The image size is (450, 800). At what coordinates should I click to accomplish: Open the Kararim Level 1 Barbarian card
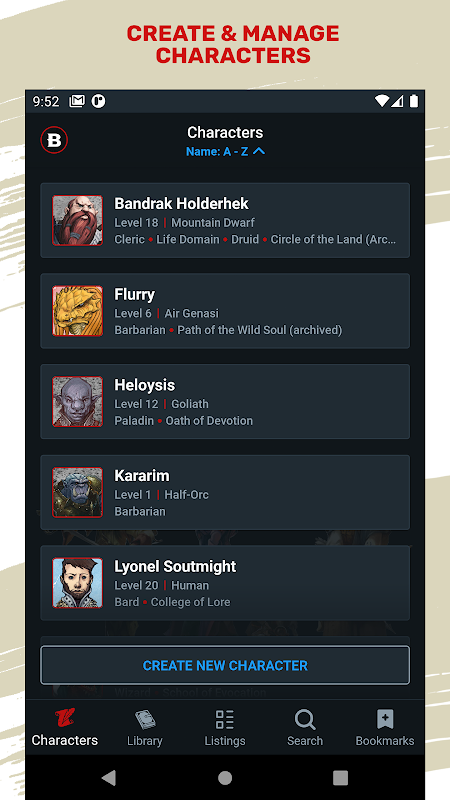point(225,492)
